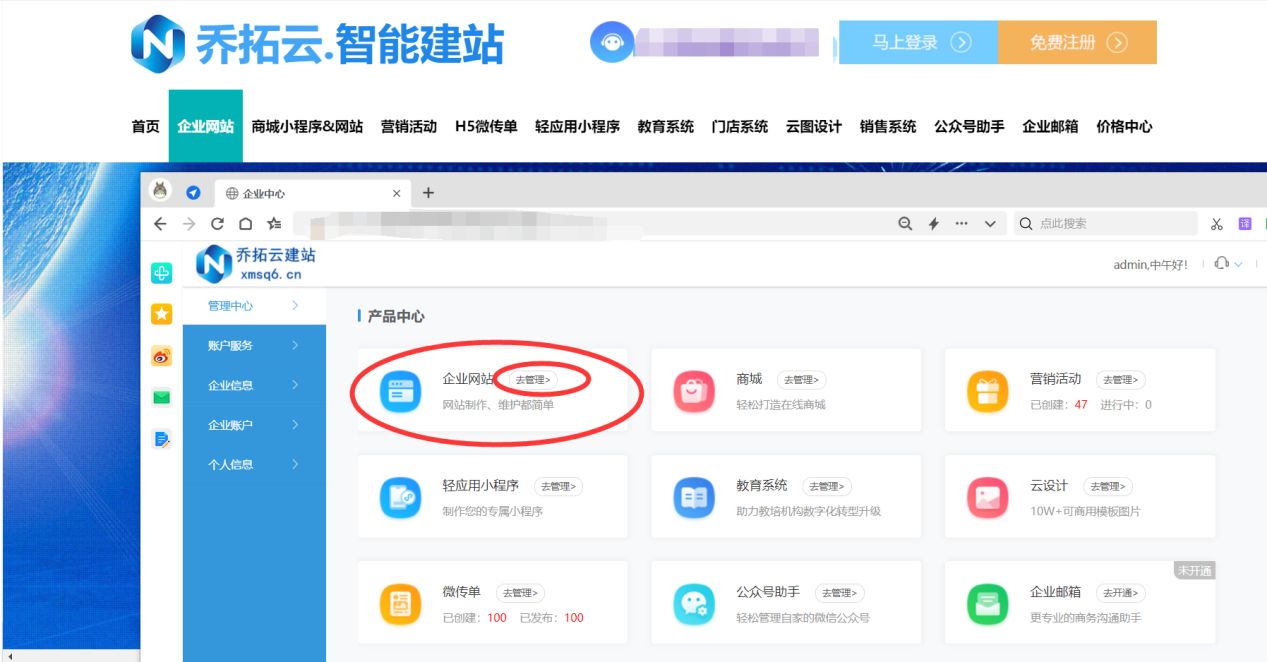The height and width of the screenshot is (662, 1267).
Task: Open a new browser tab
Action: tap(428, 193)
